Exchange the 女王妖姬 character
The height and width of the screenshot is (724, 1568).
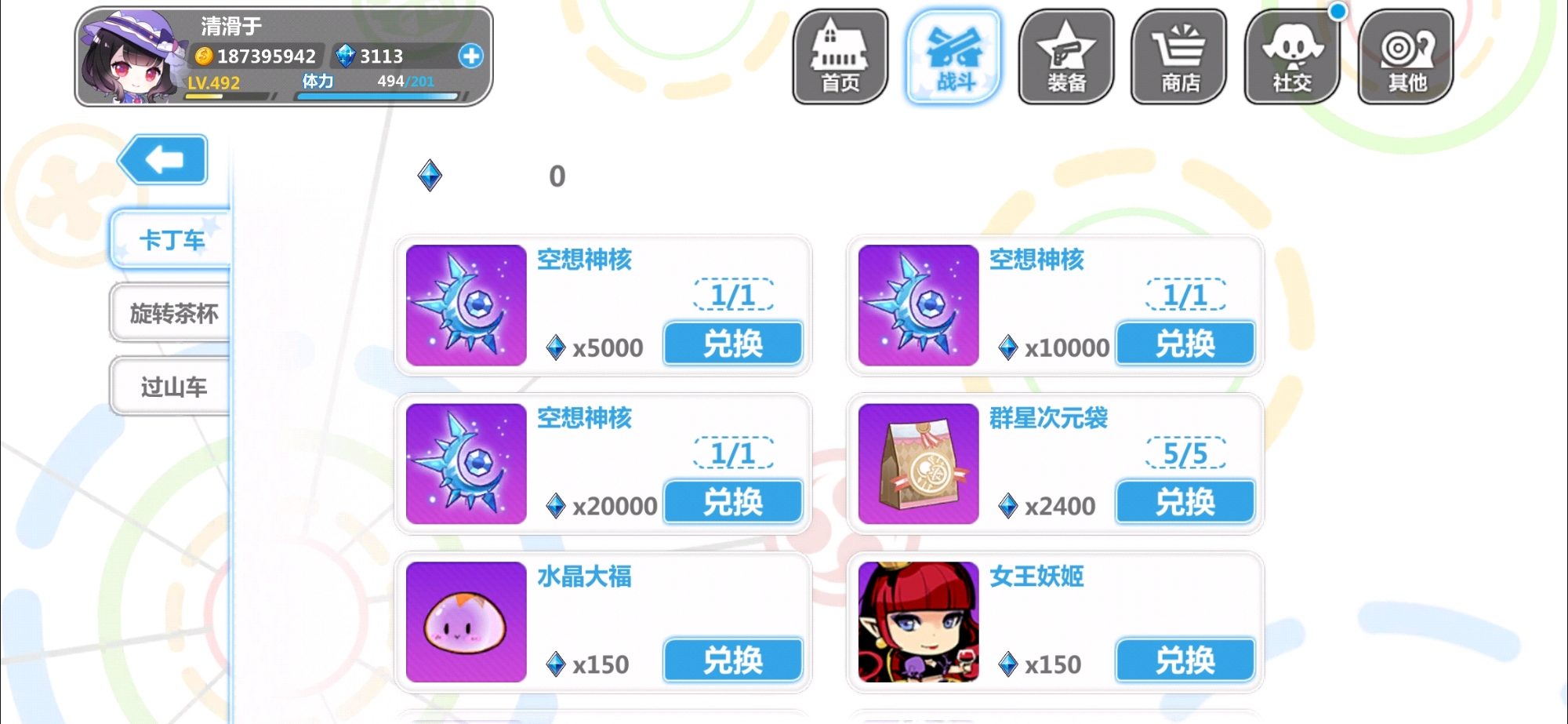pyautogui.click(x=1185, y=660)
